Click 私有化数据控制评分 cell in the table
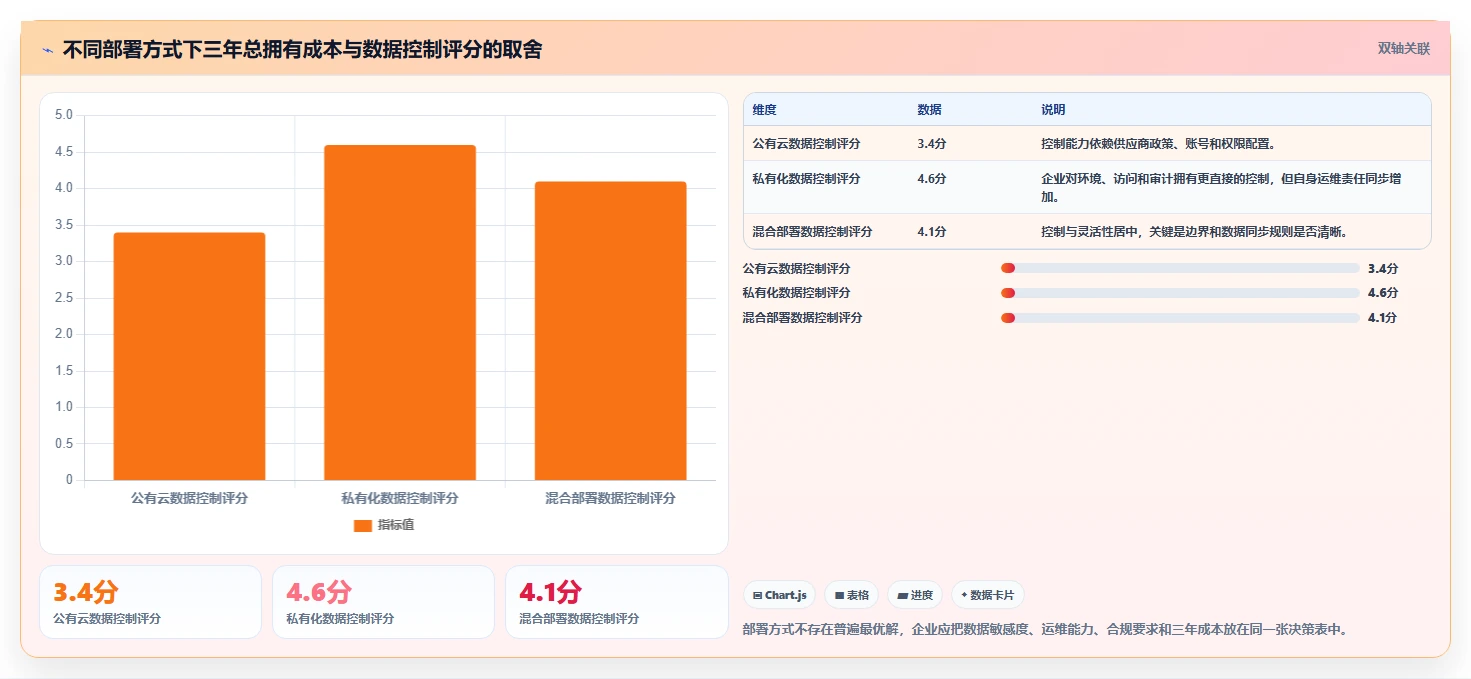The width and height of the screenshot is (1471, 679). pyautogui.click(x=806, y=179)
